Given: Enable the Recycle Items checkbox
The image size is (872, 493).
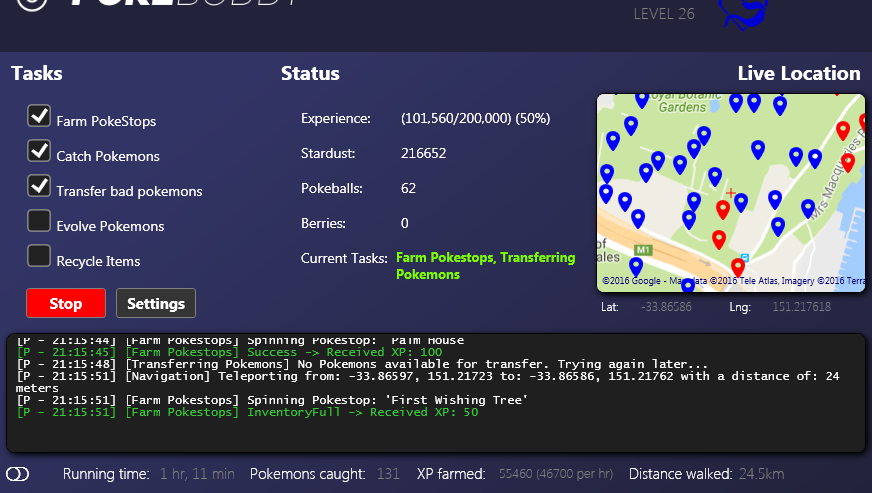Looking at the screenshot, I should pos(39,256).
